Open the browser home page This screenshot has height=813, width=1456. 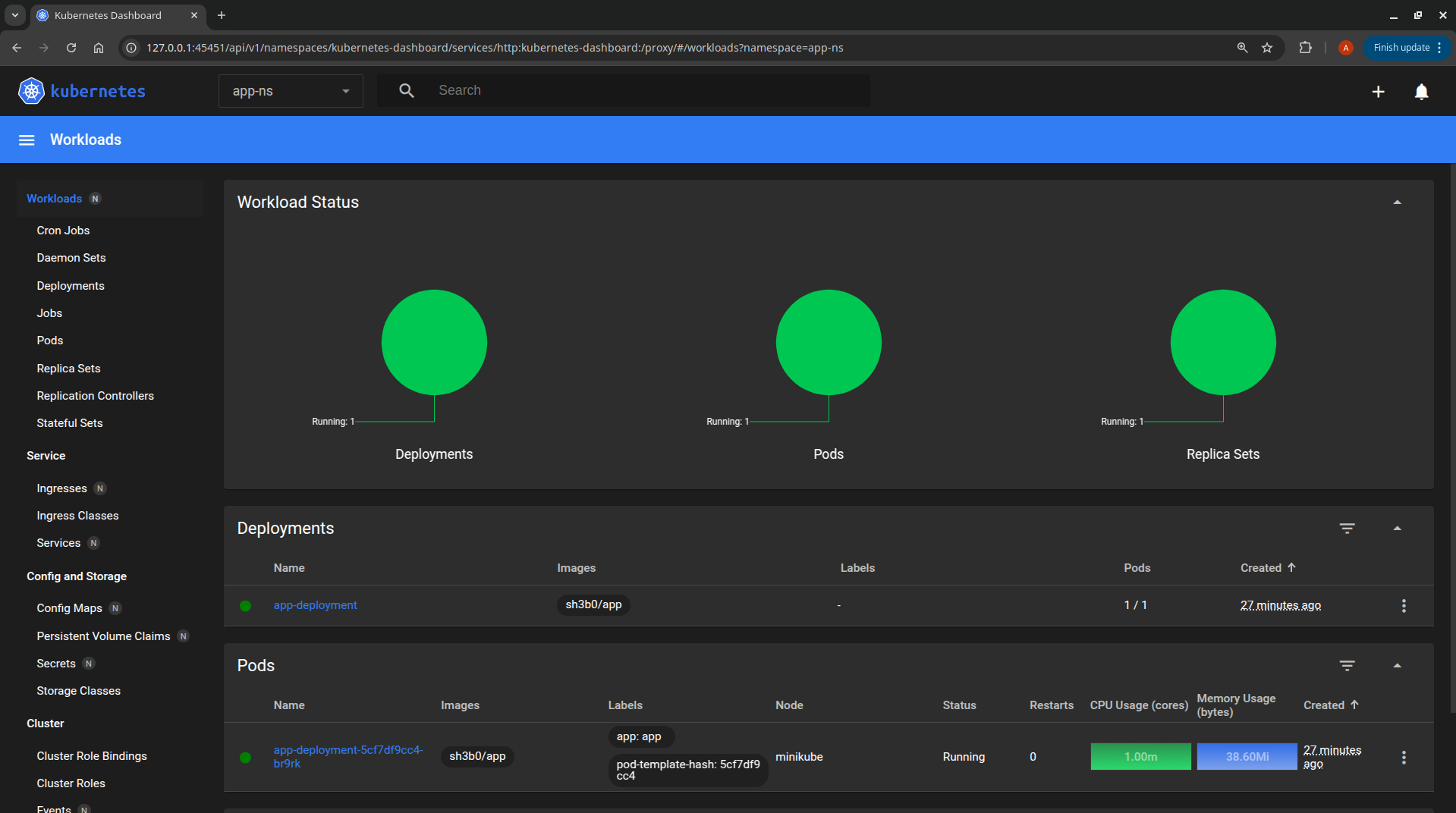pyautogui.click(x=99, y=48)
